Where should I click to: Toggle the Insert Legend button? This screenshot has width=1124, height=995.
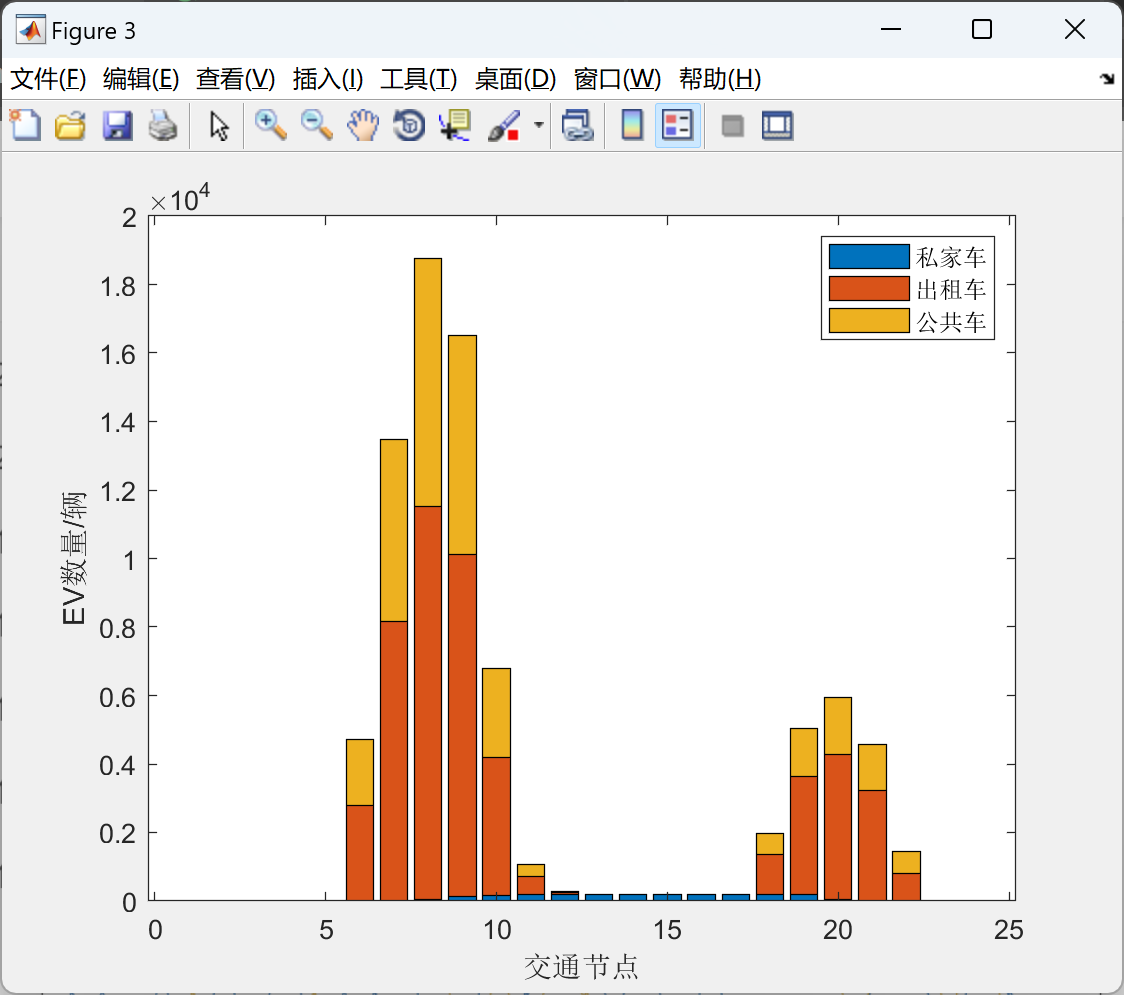[677, 125]
